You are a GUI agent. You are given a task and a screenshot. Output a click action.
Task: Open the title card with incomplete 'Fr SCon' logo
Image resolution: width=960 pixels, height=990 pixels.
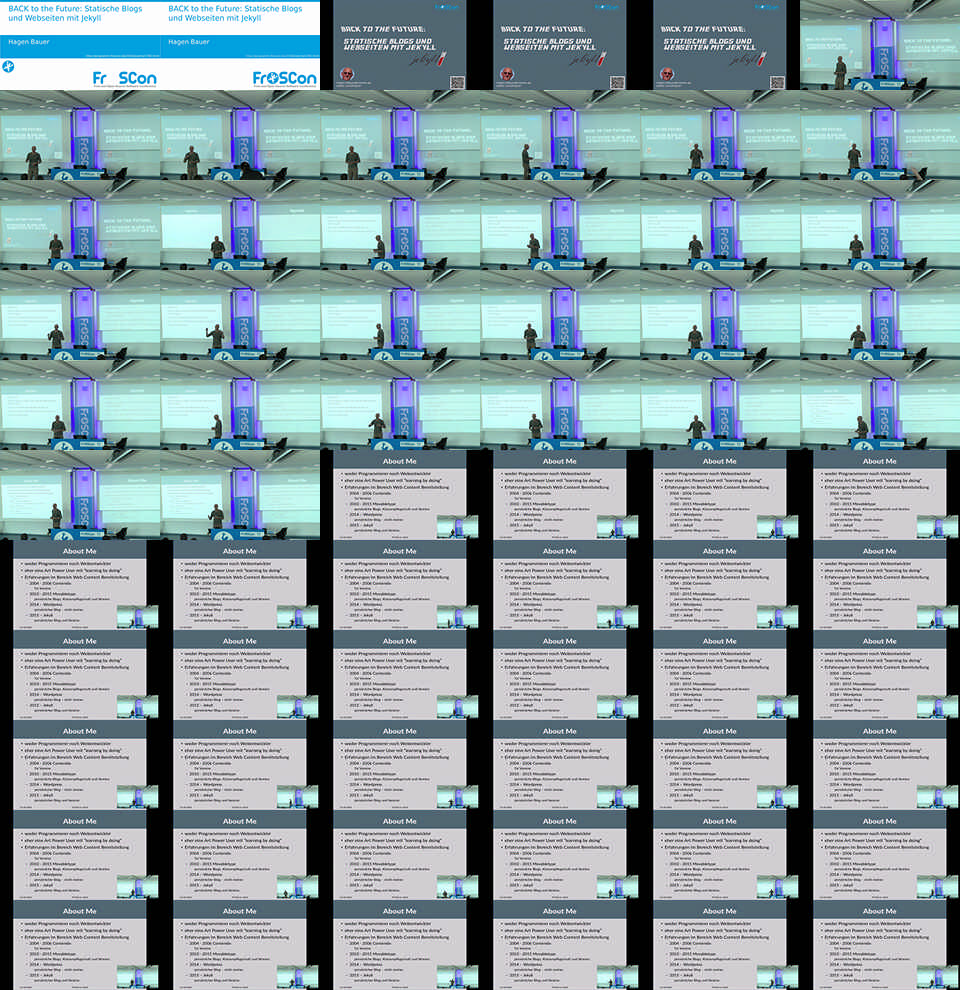pos(80,45)
